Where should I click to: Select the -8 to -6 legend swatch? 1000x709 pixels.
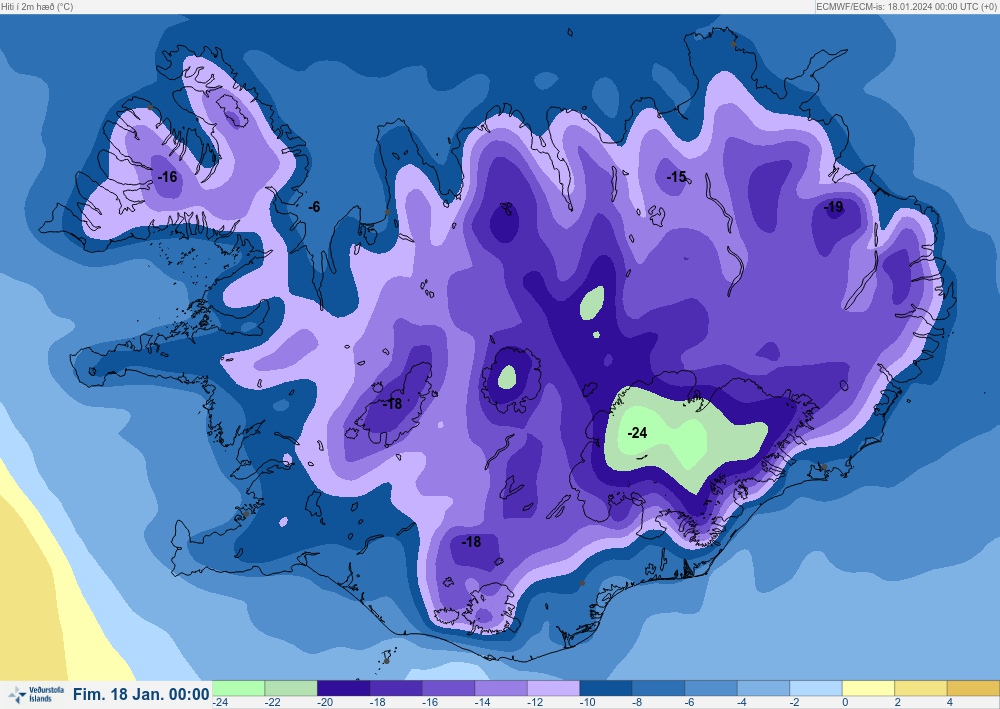659,688
